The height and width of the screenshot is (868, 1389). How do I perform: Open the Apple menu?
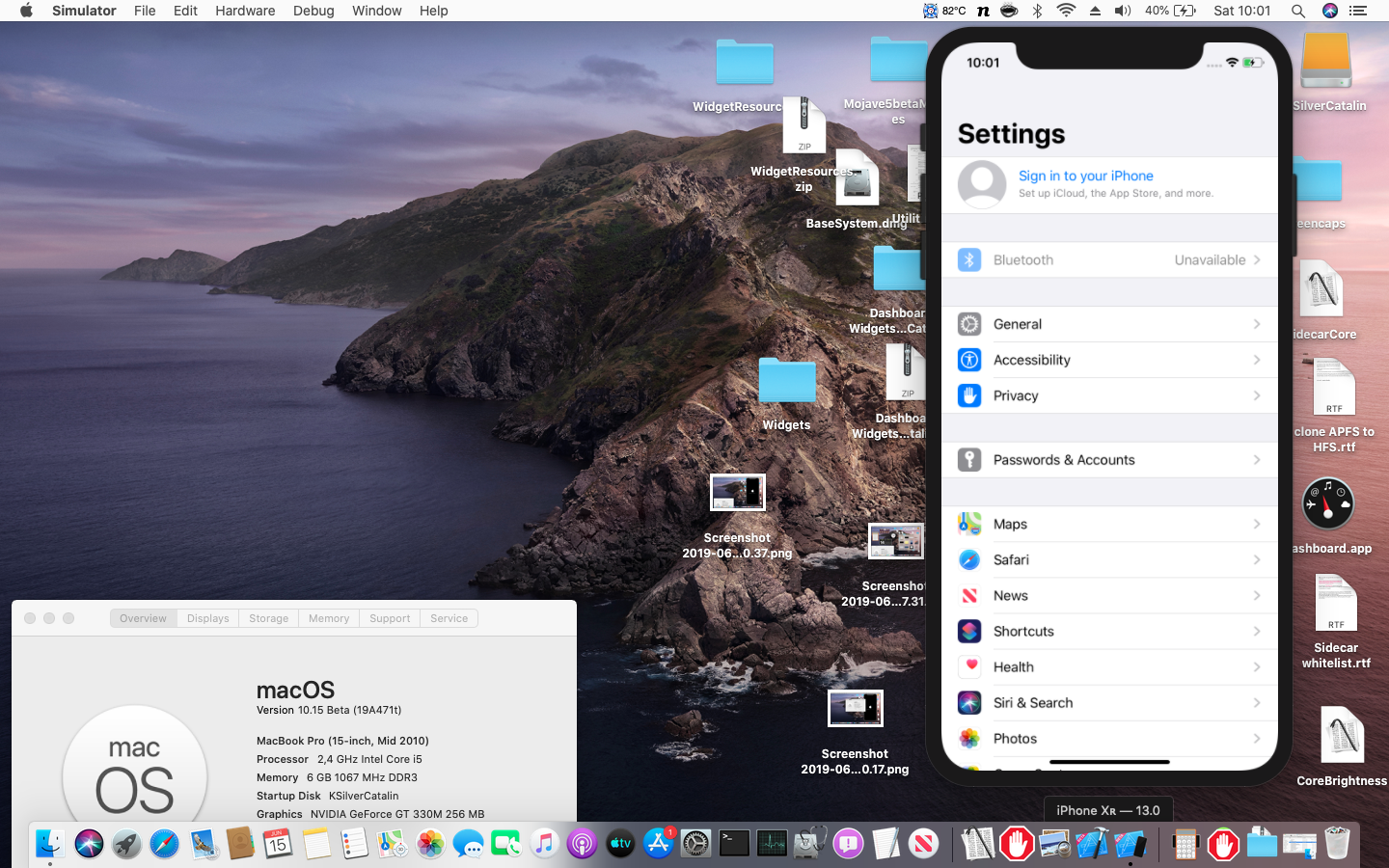point(26,11)
